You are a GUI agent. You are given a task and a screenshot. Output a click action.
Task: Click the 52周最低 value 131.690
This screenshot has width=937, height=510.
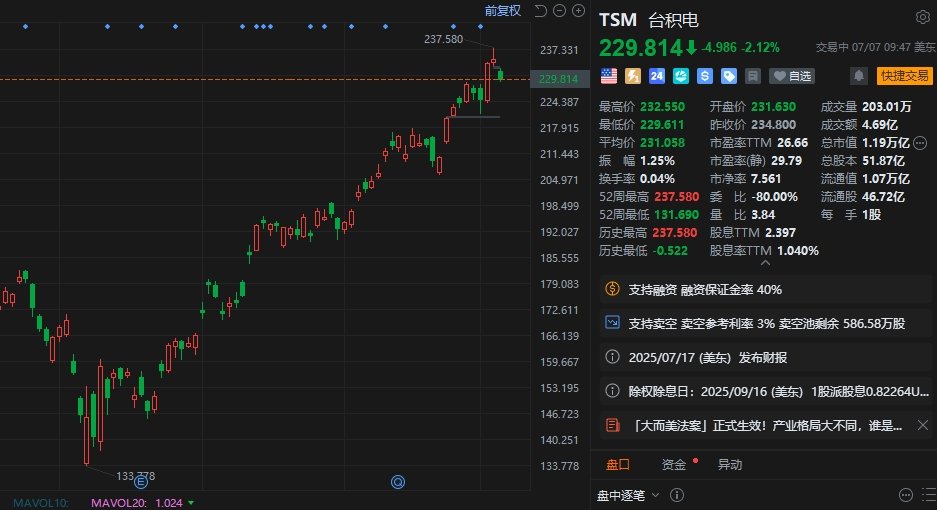pyautogui.click(x=676, y=215)
